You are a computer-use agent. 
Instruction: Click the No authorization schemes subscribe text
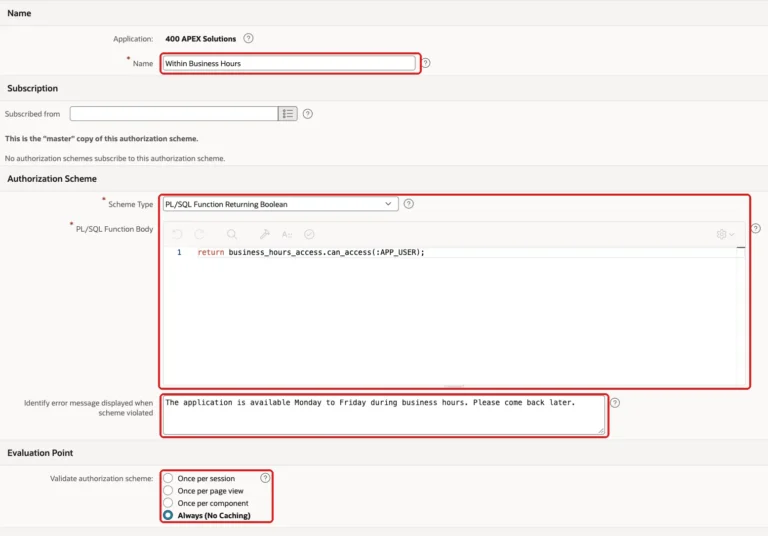point(115,158)
